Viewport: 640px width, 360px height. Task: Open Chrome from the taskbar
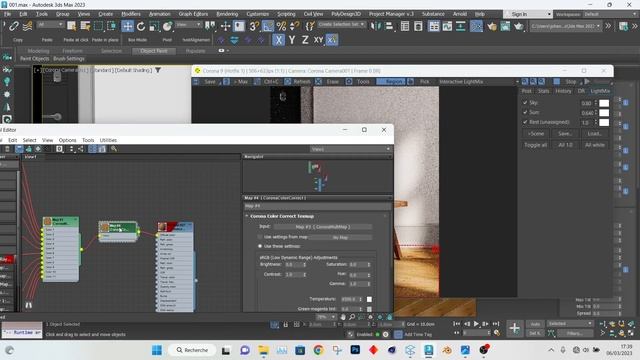pos(318,350)
